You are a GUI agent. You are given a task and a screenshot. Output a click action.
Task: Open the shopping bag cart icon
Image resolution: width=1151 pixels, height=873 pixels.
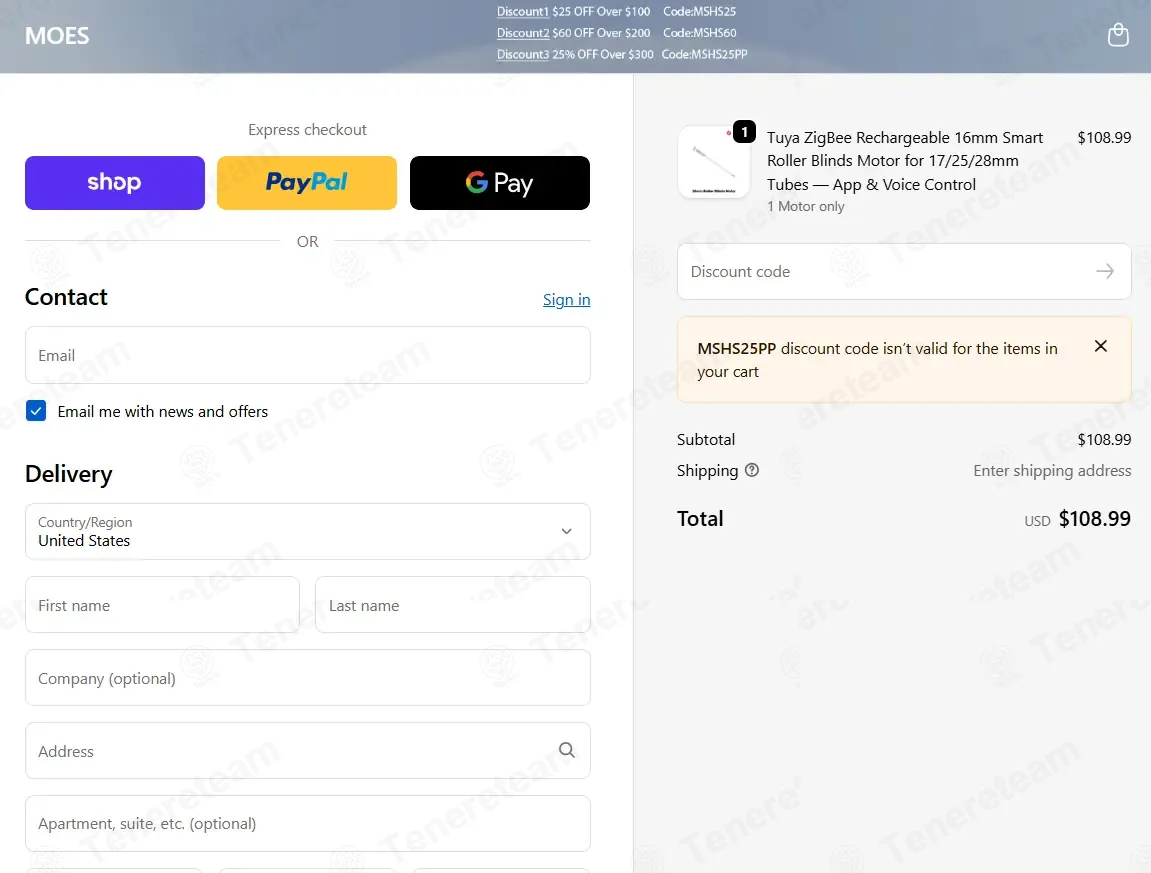(1117, 35)
